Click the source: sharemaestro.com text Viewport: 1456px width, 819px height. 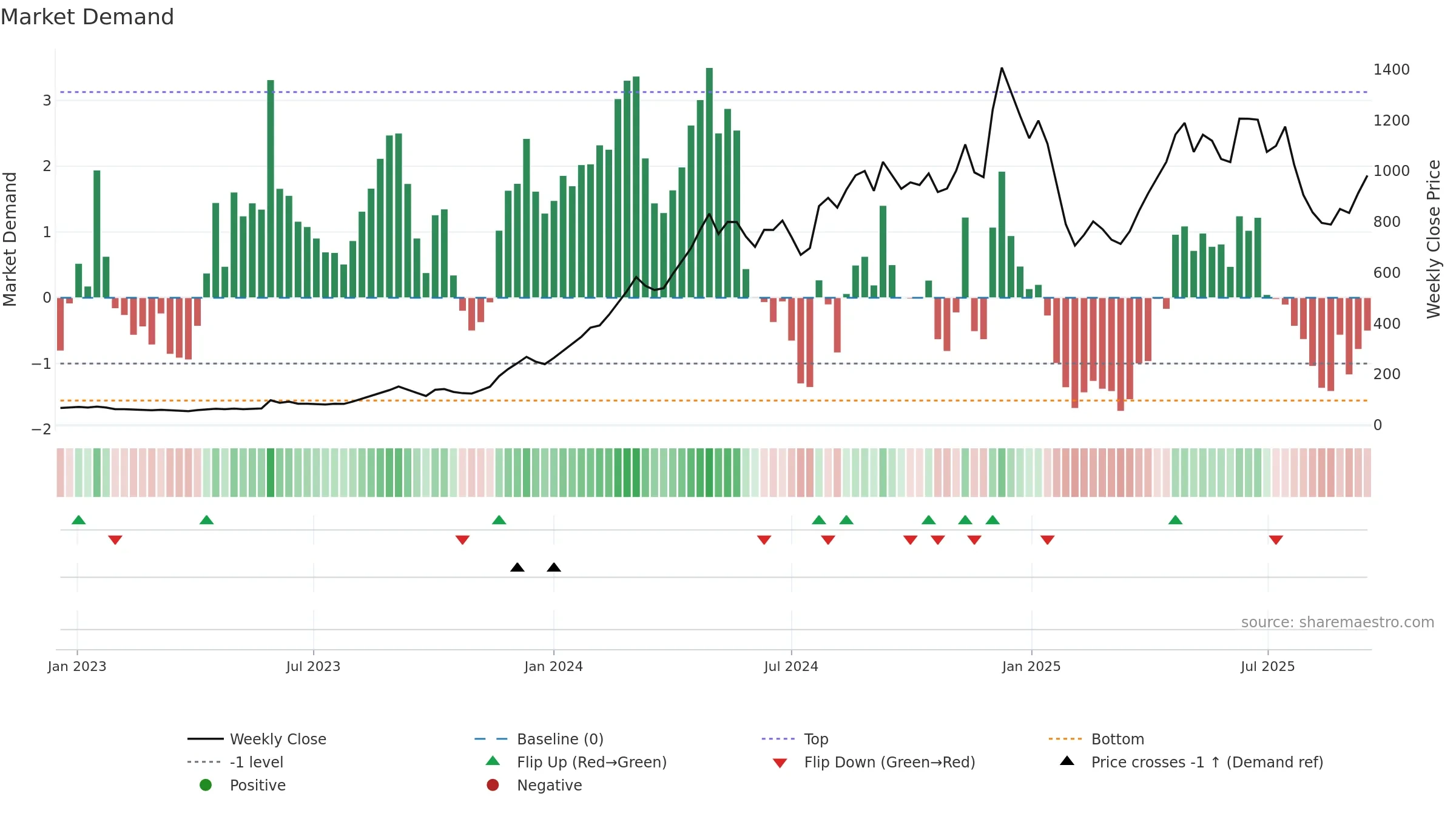click(1337, 622)
